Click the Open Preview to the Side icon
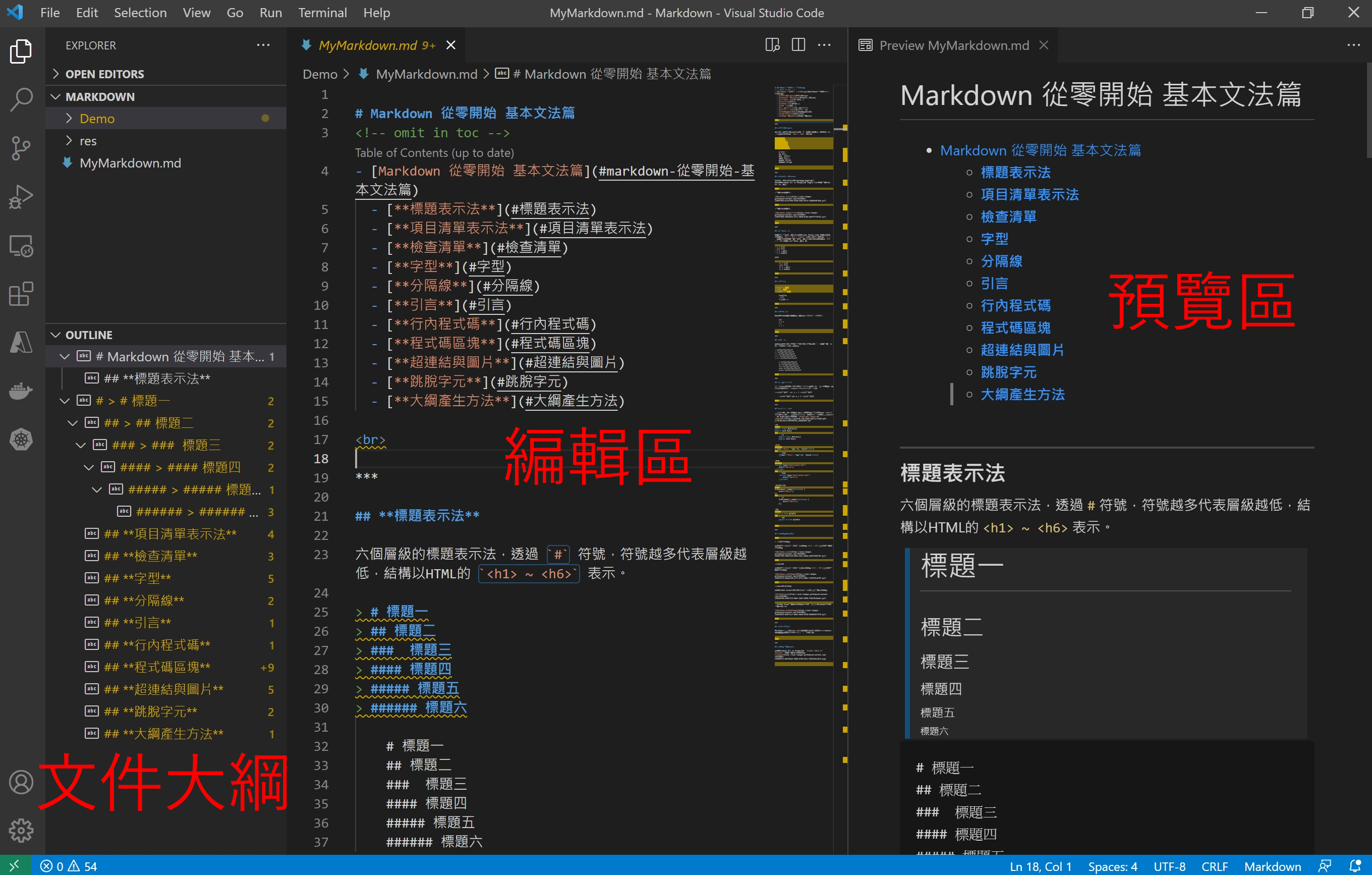The height and width of the screenshot is (875, 1372). point(772,45)
